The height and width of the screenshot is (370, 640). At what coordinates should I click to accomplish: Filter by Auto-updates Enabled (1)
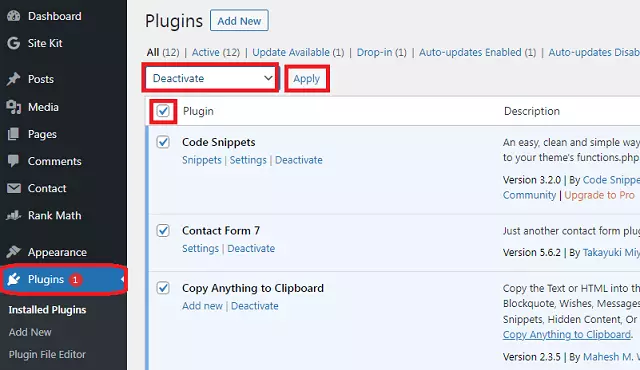(478, 52)
